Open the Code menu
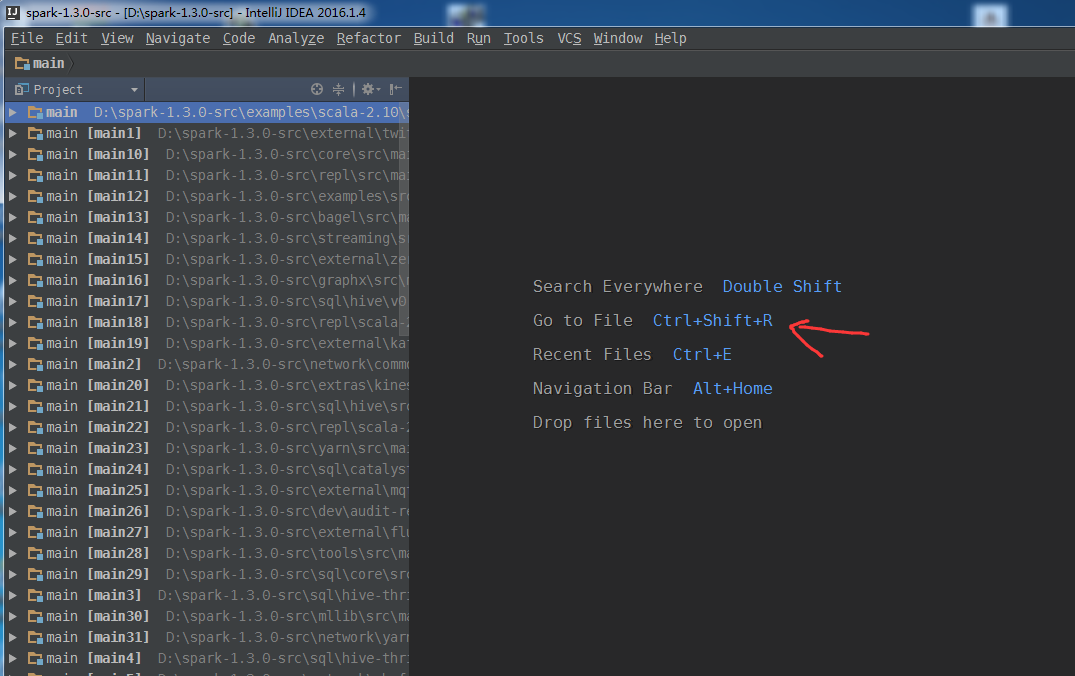 coord(239,38)
